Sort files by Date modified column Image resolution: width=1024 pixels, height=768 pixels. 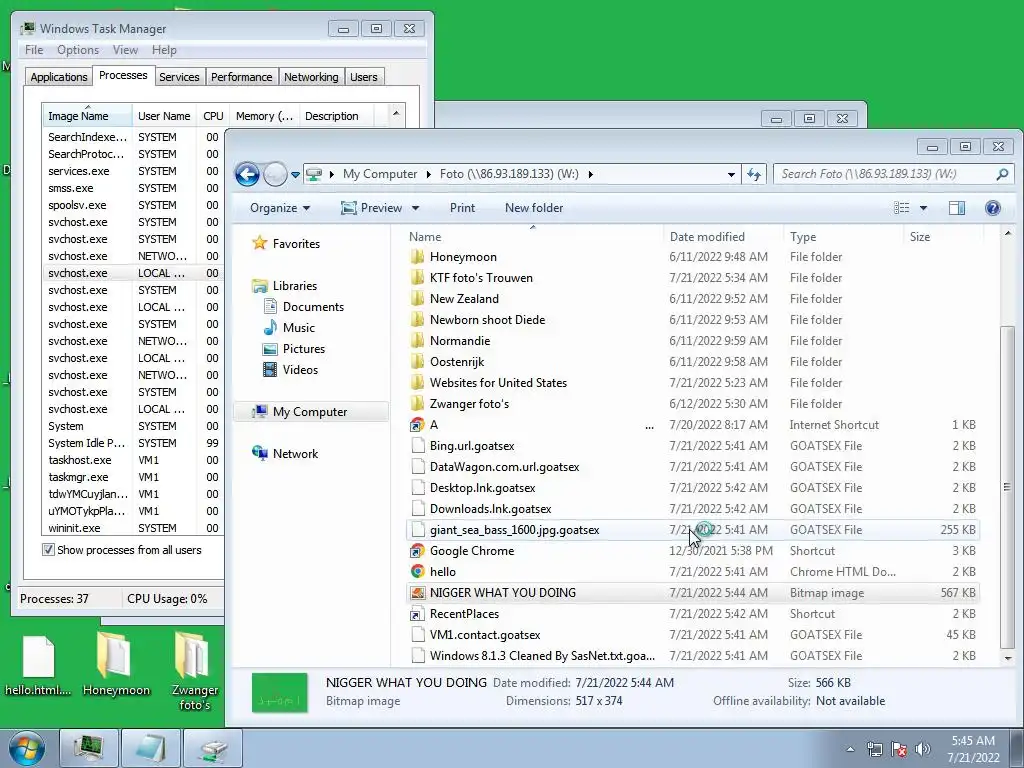coord(723,236)
